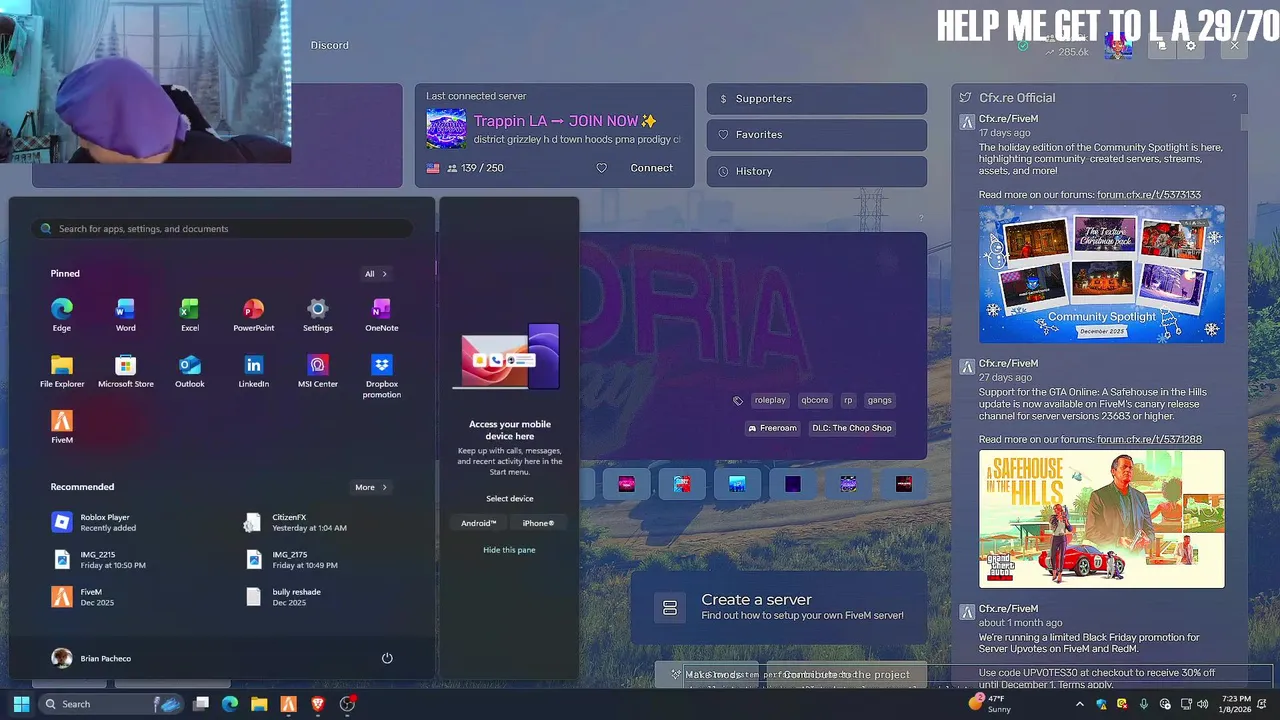This screenshot has height=720, width=1280.
Task: Open LinkedIn pinned app
Action: point(253,370)
